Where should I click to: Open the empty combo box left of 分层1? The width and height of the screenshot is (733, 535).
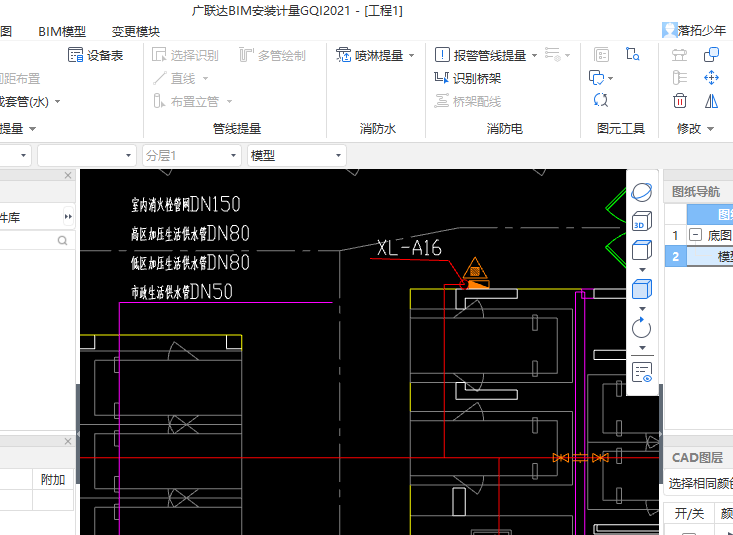click(86, 155)
